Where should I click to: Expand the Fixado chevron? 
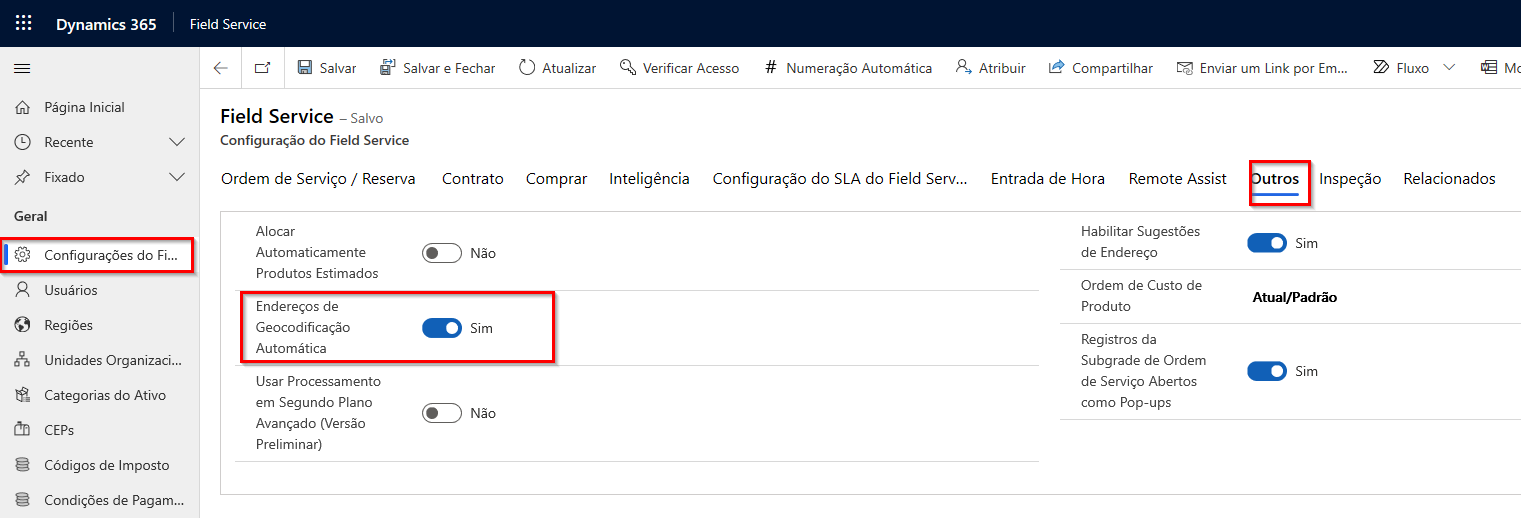178,177
